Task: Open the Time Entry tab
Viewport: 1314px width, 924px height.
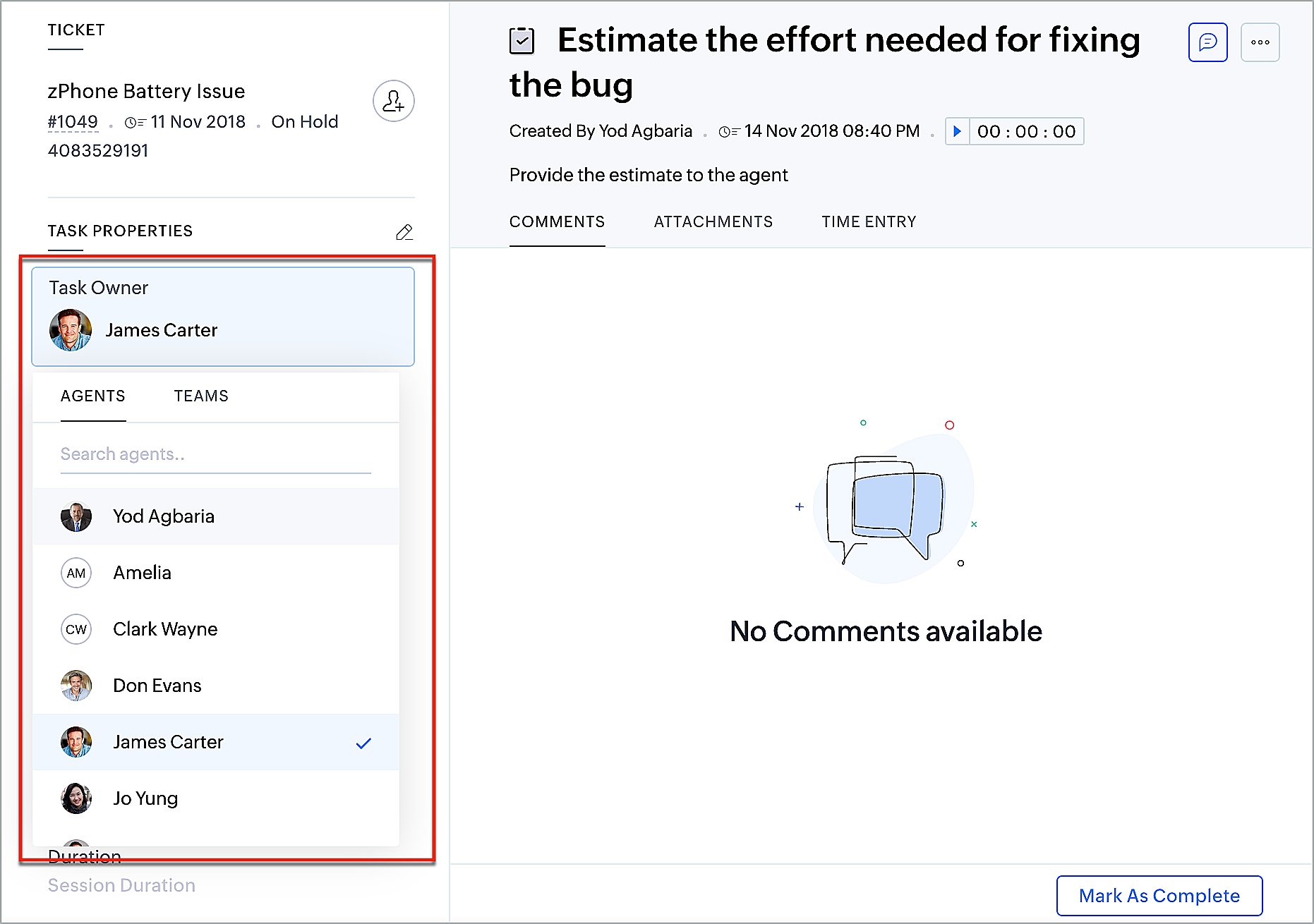Action: pyautogui.click(x=869, y=222)
